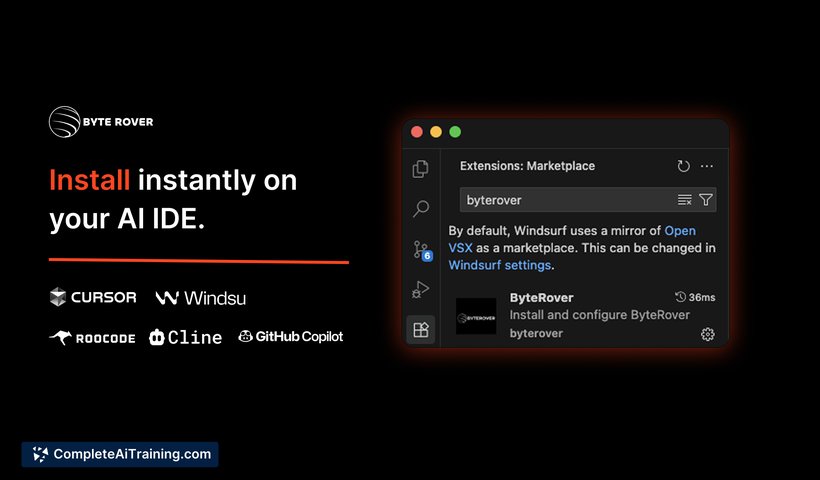Minimize the window with the yellow button
This screenshot has height=480, width=820.
point(436,132)
